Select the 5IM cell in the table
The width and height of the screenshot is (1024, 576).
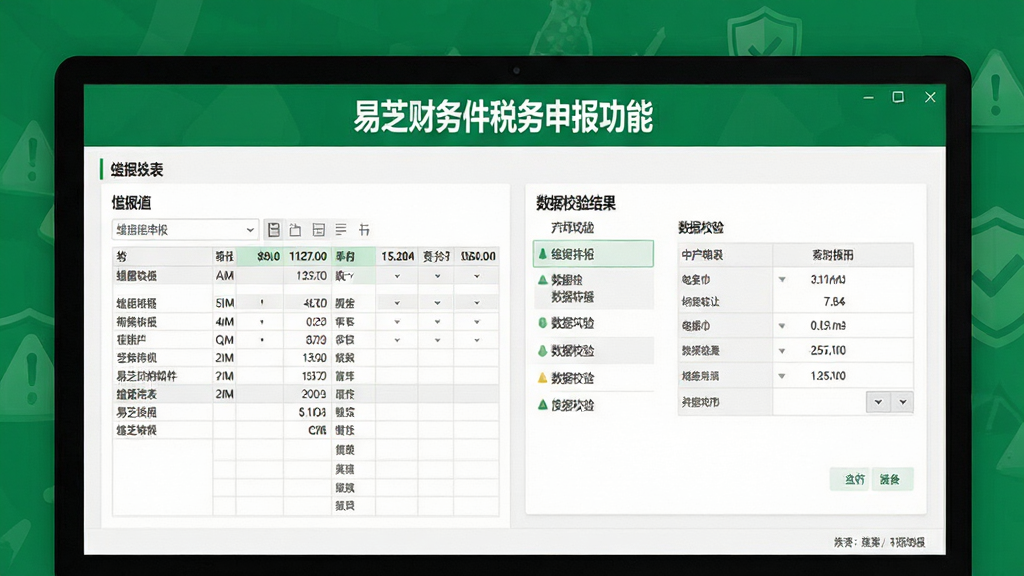224,303
